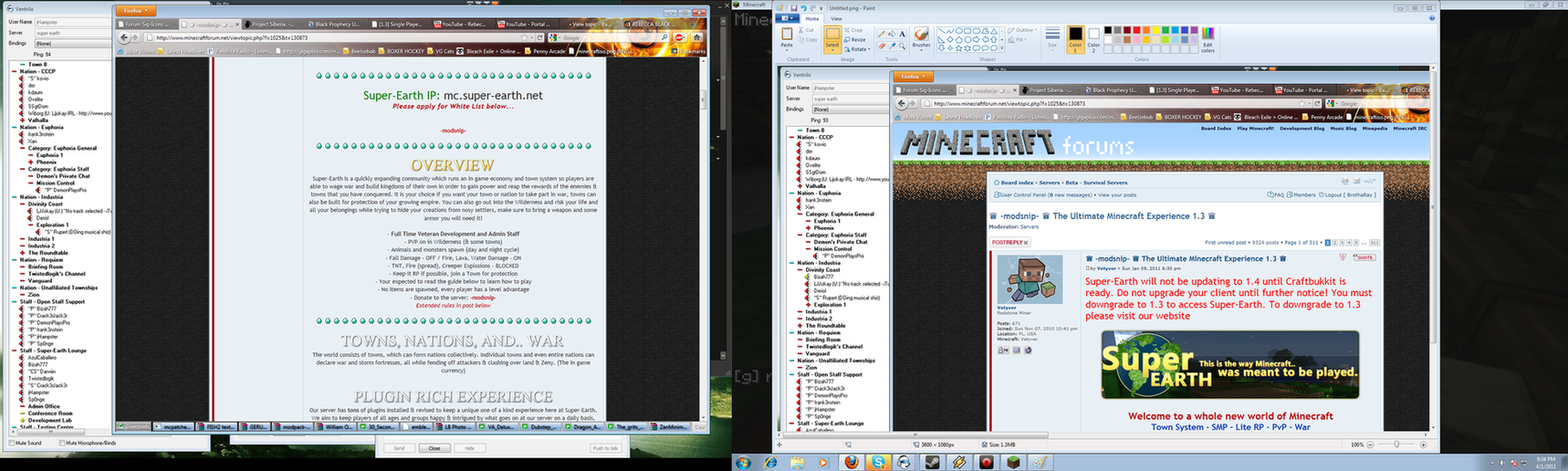Pick the yellow swatch in Paint colors
Screen dimensions: 1568x471
pos(1155,30)
